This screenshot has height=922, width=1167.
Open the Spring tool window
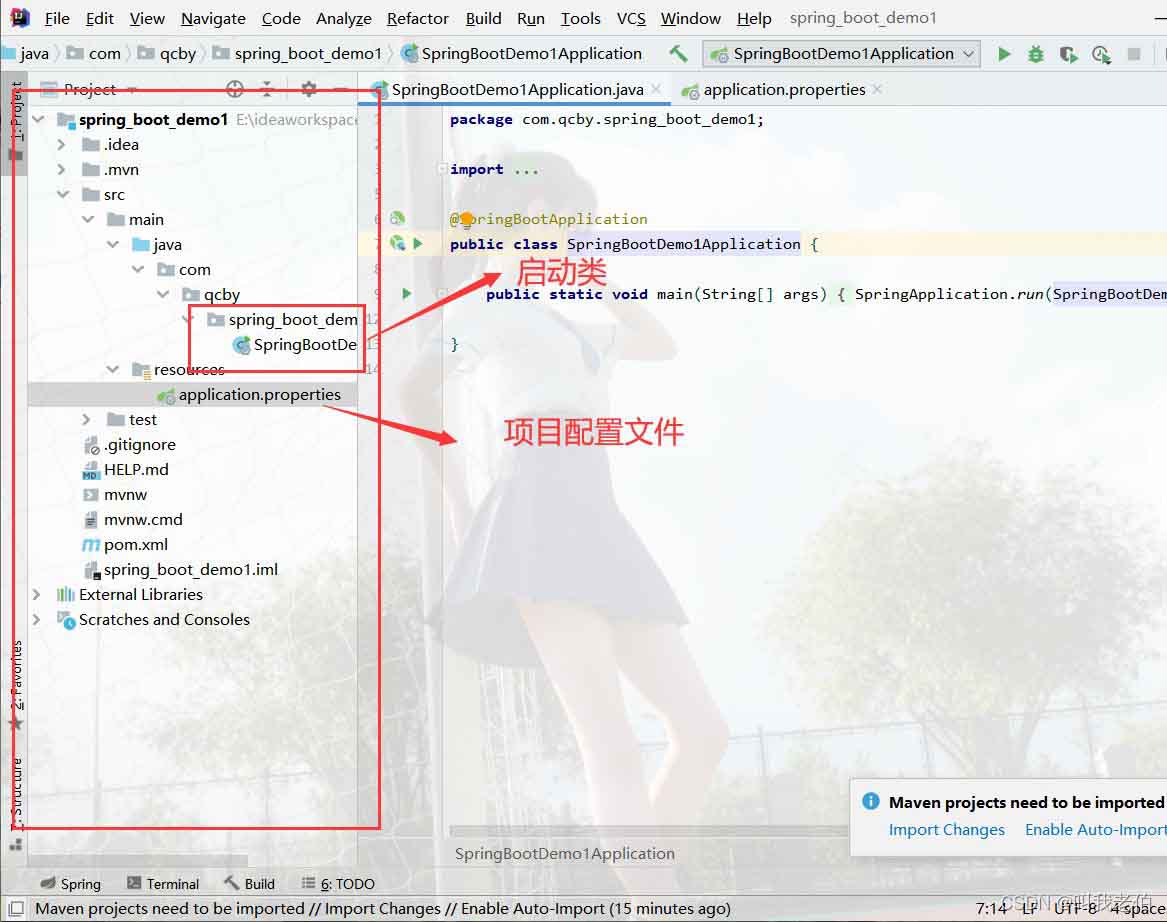click(71, 883)
